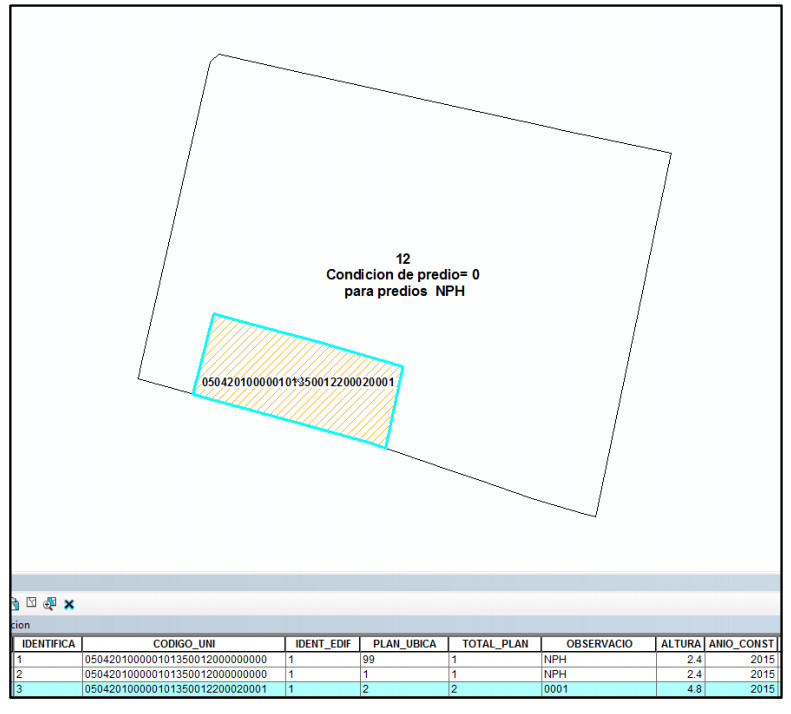Select the ANIO_CONST column header
The height and width of the screenshot is (714, 791).
coord(741,644)
